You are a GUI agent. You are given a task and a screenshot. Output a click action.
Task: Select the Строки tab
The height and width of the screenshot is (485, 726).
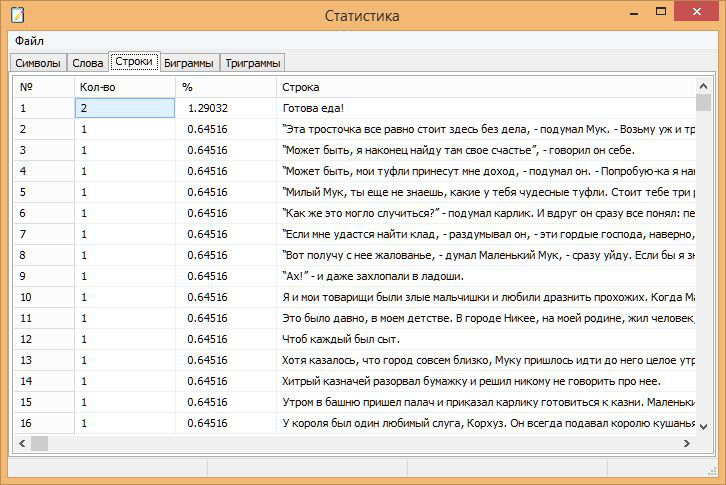click(x=134, y=62)
